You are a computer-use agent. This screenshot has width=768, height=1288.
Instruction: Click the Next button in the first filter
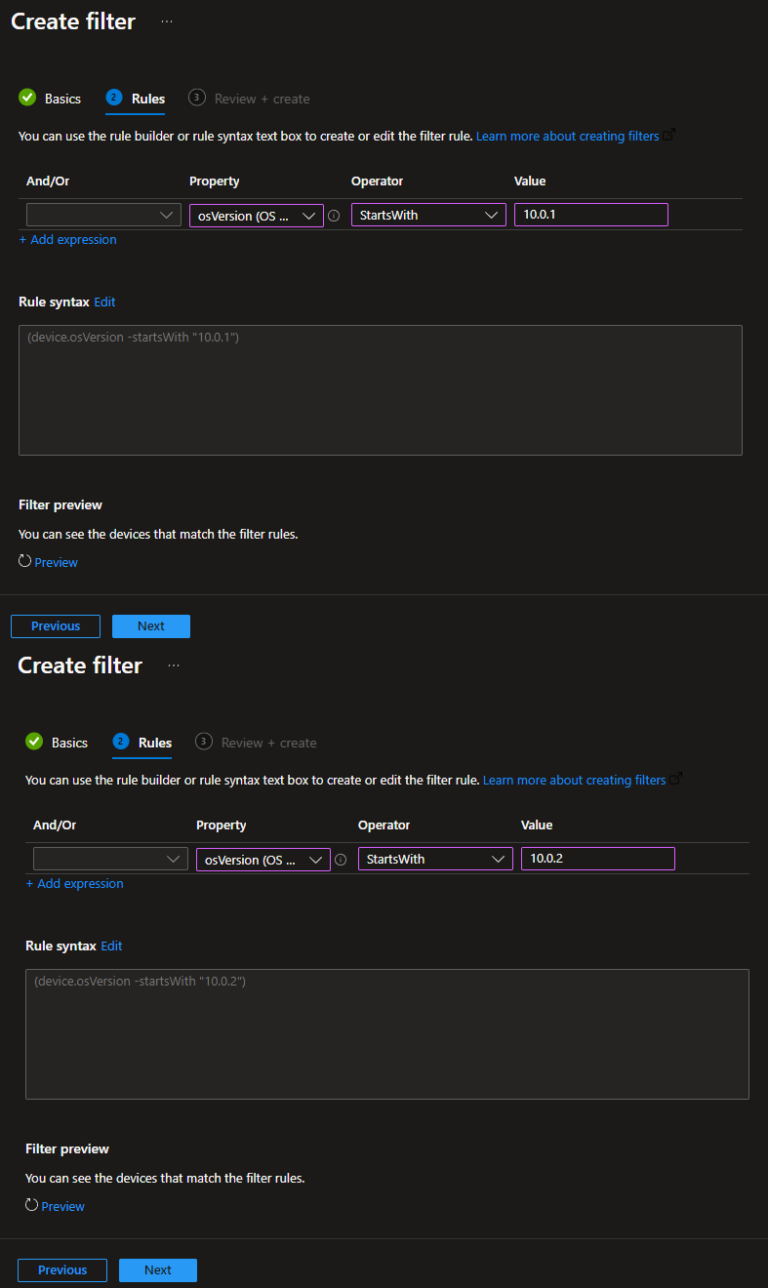[x=151, y=625]
